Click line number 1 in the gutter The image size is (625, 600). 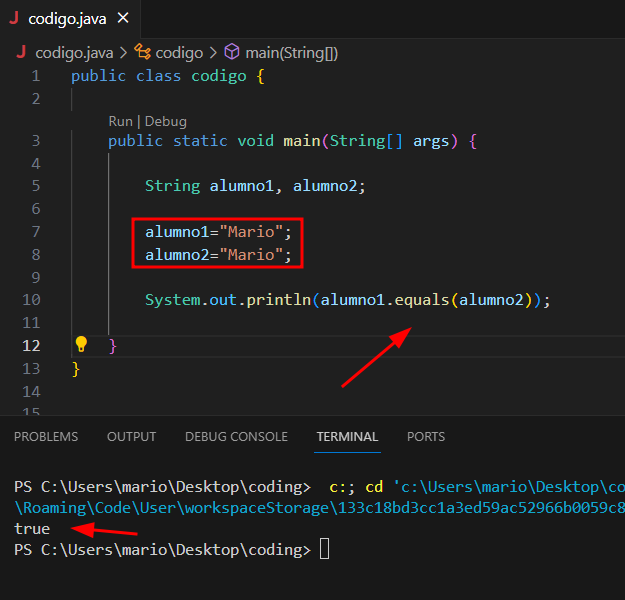pyautogui.click(x=36, y=76)
